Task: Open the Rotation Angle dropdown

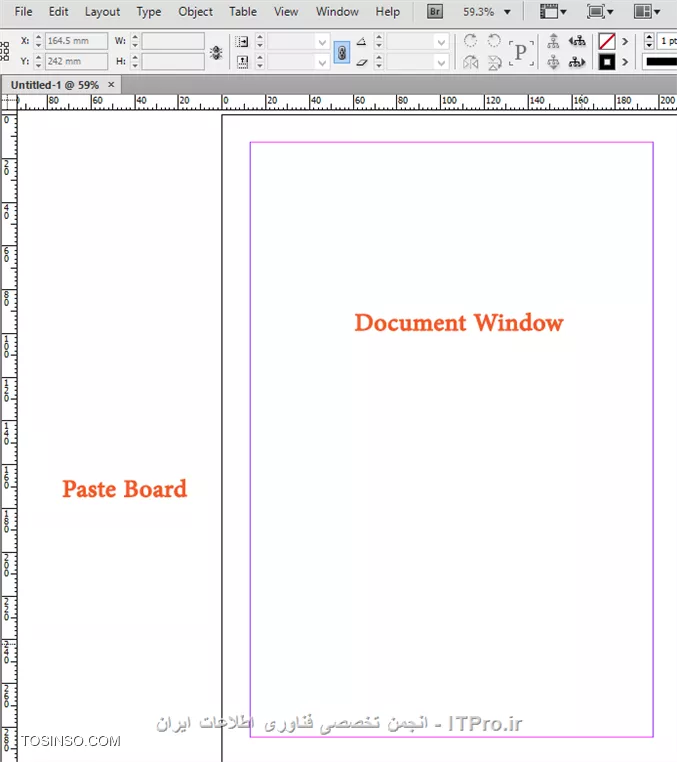Action: coord(441,42)
